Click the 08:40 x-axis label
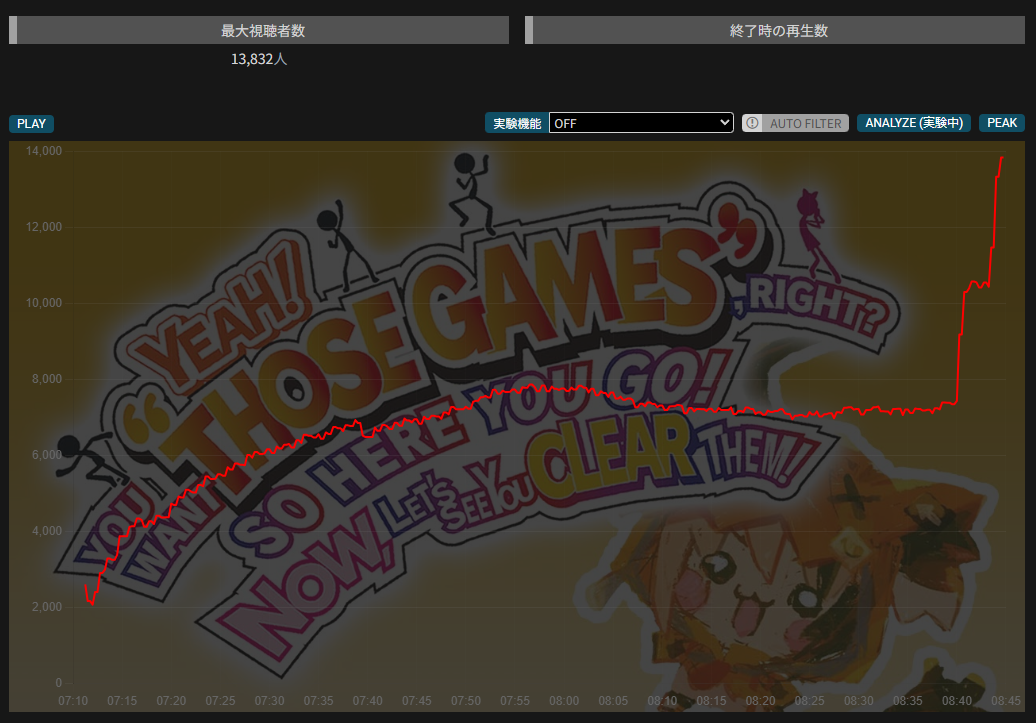Screen dimensions: 1036x723 click(x=957, y=701)
